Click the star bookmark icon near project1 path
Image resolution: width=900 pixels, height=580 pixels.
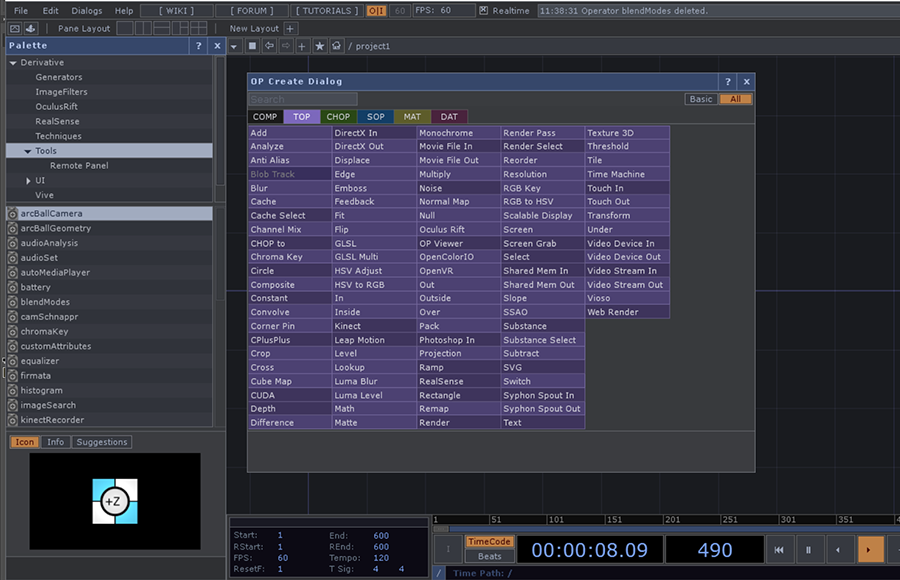point(322,45)
